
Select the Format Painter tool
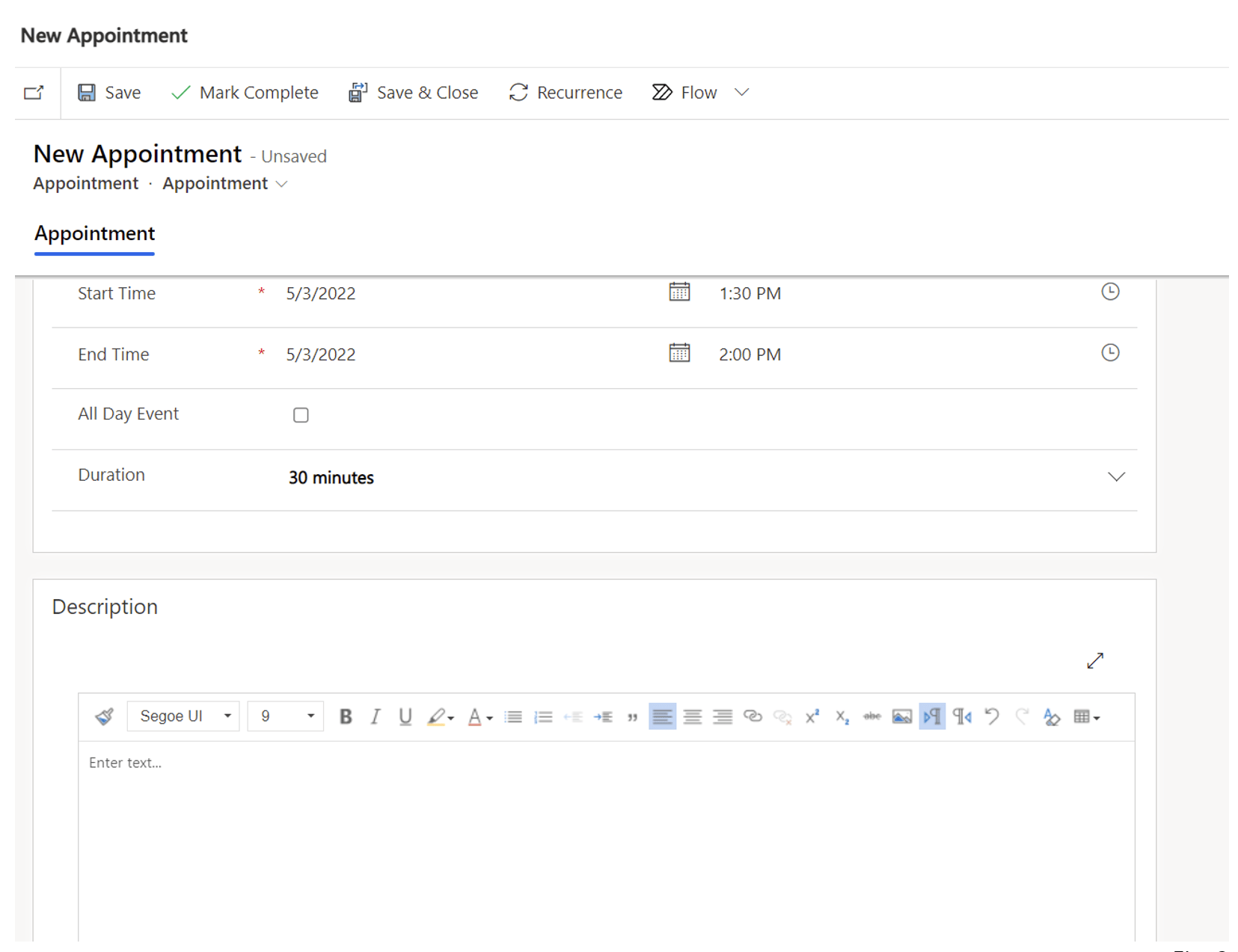(x=104, y=716)
